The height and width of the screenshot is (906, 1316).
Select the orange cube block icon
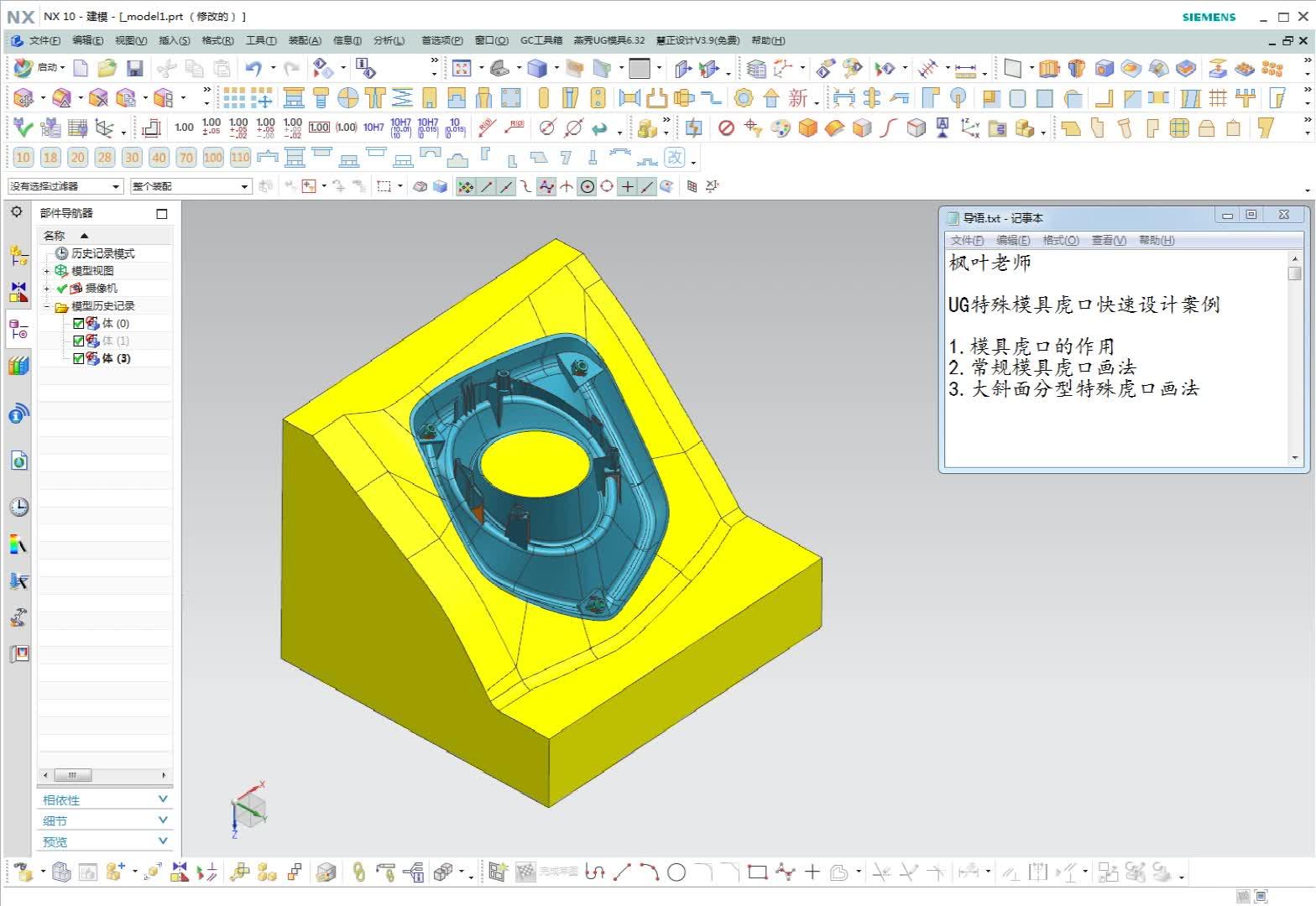pos(807,128)
